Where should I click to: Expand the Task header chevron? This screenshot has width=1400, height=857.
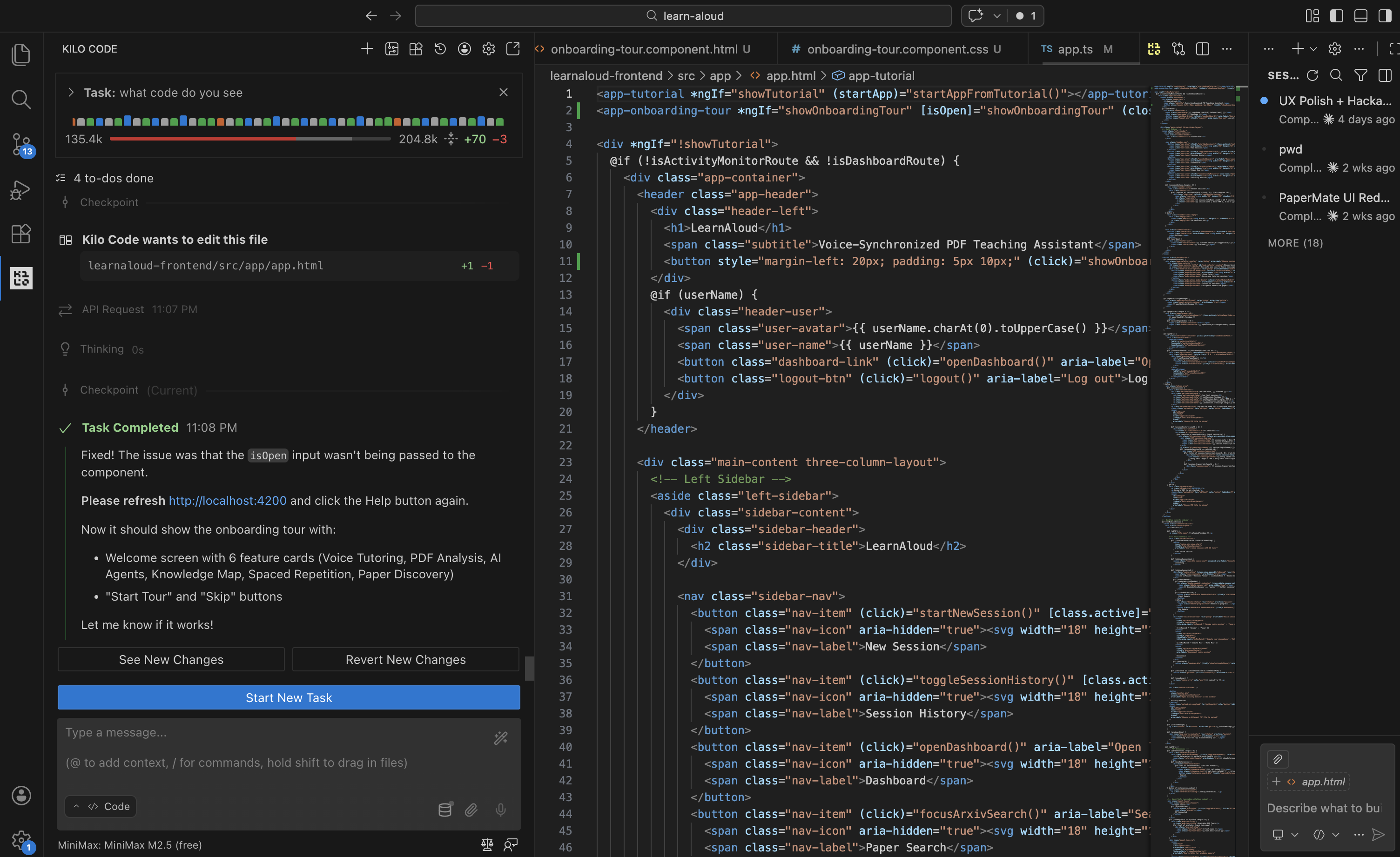click(x=71, y=93)
